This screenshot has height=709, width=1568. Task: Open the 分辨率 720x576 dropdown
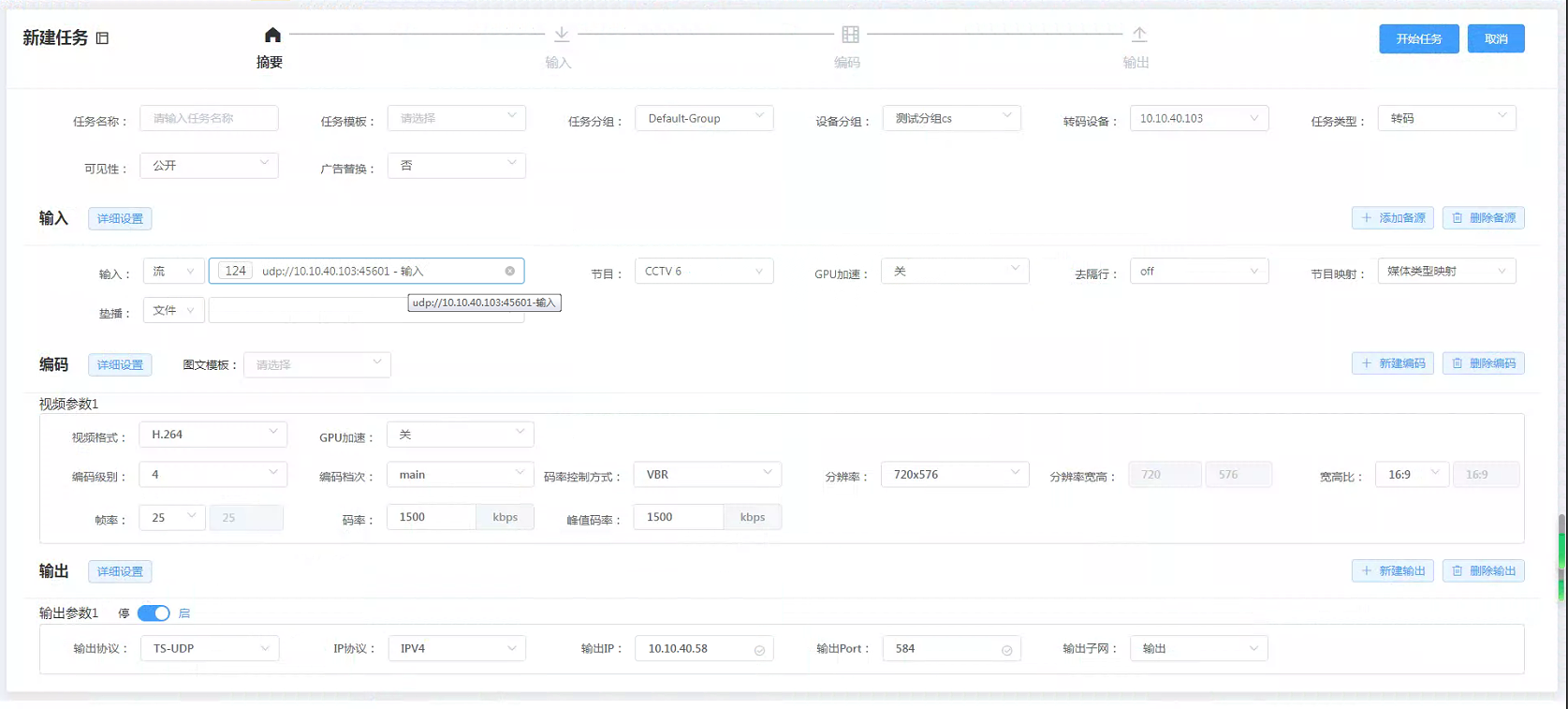tap(955, 475)
